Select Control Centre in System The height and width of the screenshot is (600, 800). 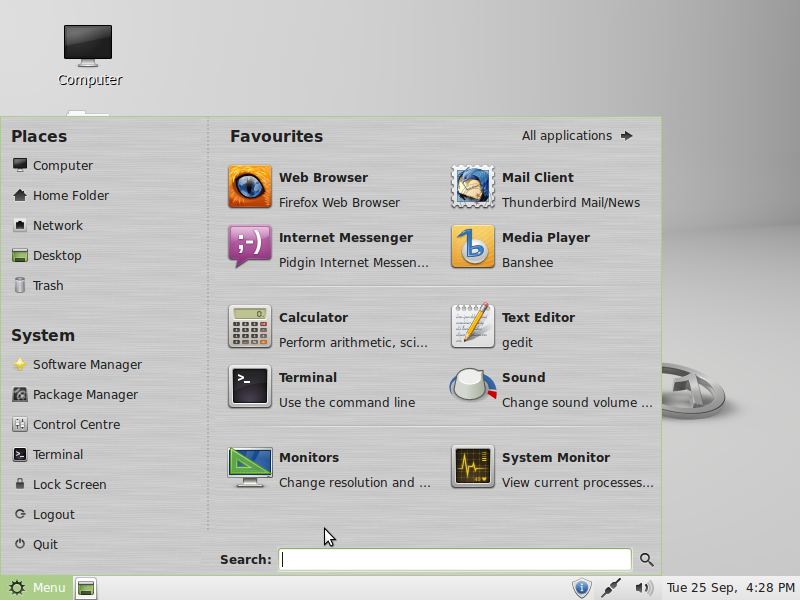[66, 424]
